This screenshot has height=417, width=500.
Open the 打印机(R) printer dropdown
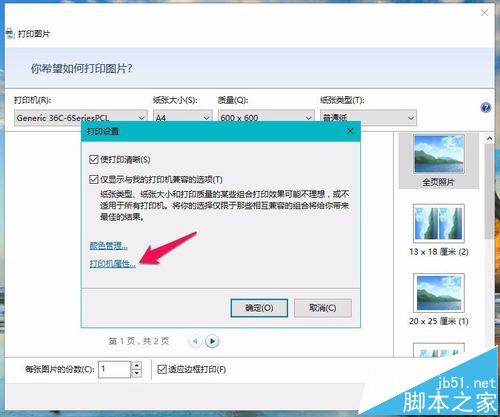[81, 118]
